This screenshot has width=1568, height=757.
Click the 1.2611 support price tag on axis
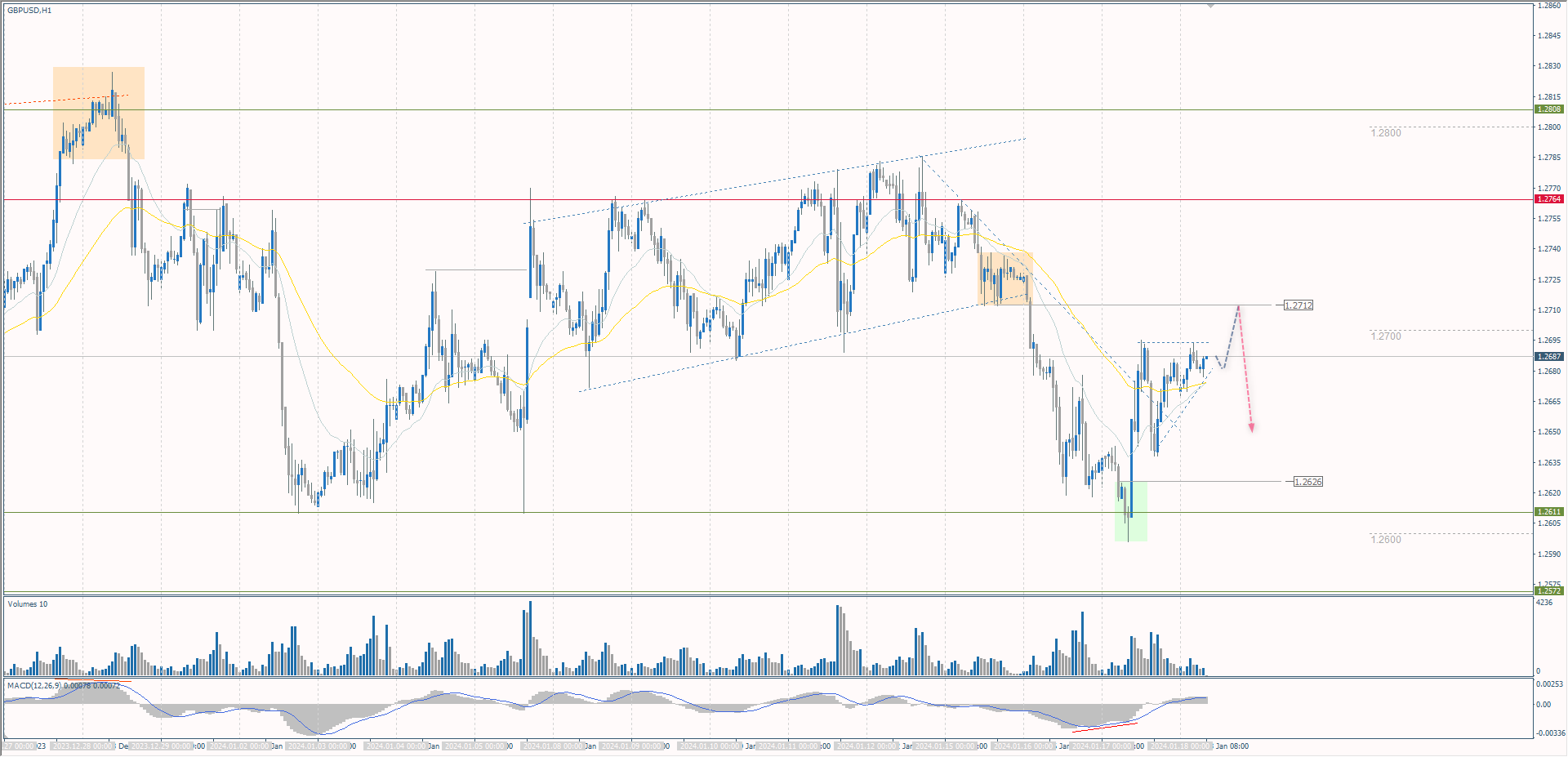click(1549, 511)
